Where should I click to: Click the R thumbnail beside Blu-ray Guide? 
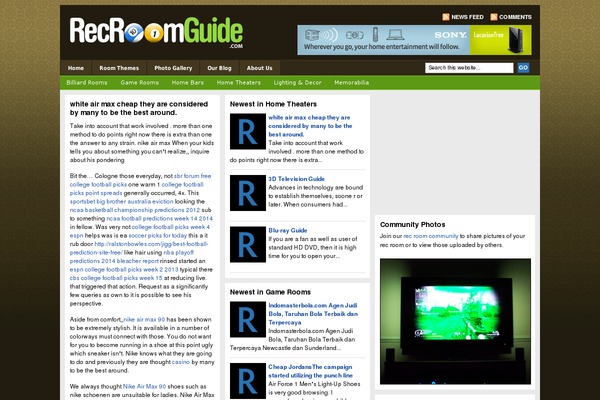(x=248, y=244)
